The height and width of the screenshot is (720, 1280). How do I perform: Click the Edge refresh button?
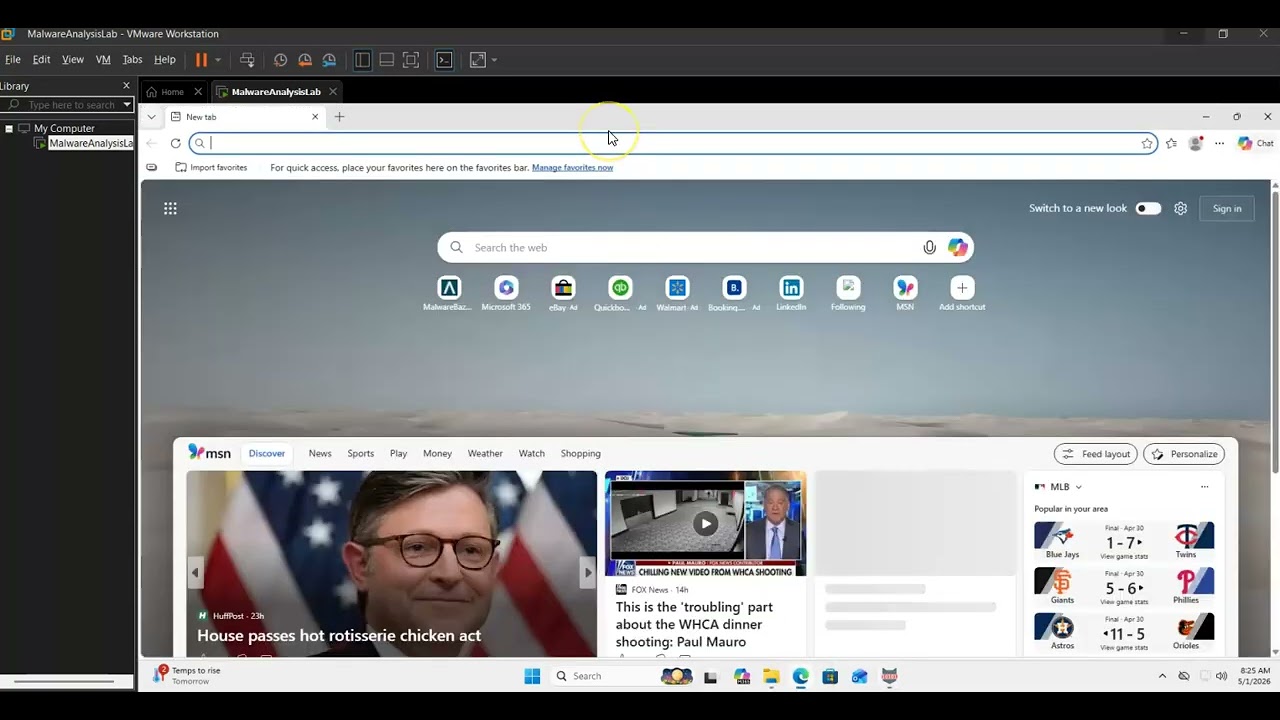(175, 143)
